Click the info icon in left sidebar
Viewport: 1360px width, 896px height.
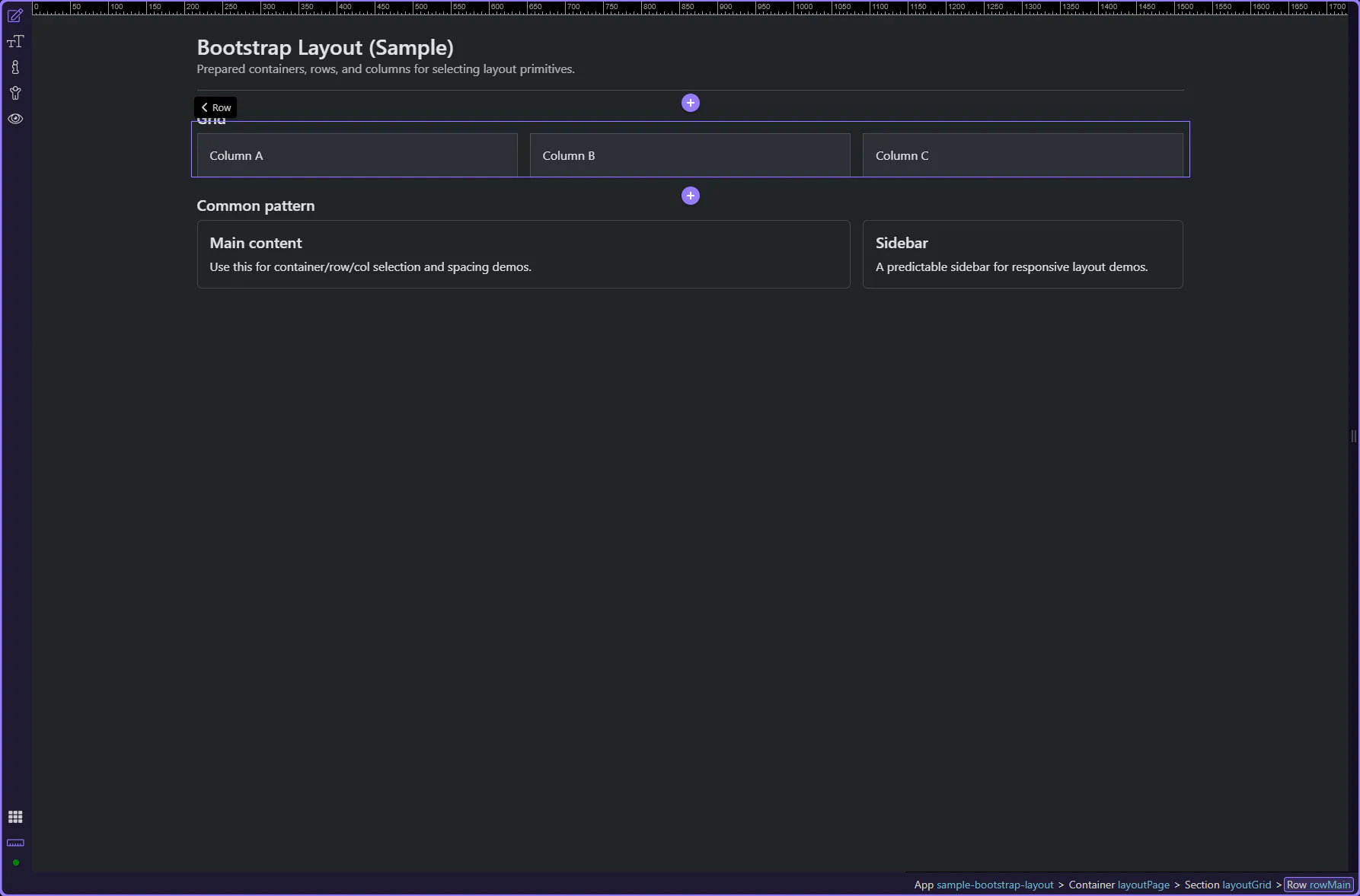pos(15,68)
